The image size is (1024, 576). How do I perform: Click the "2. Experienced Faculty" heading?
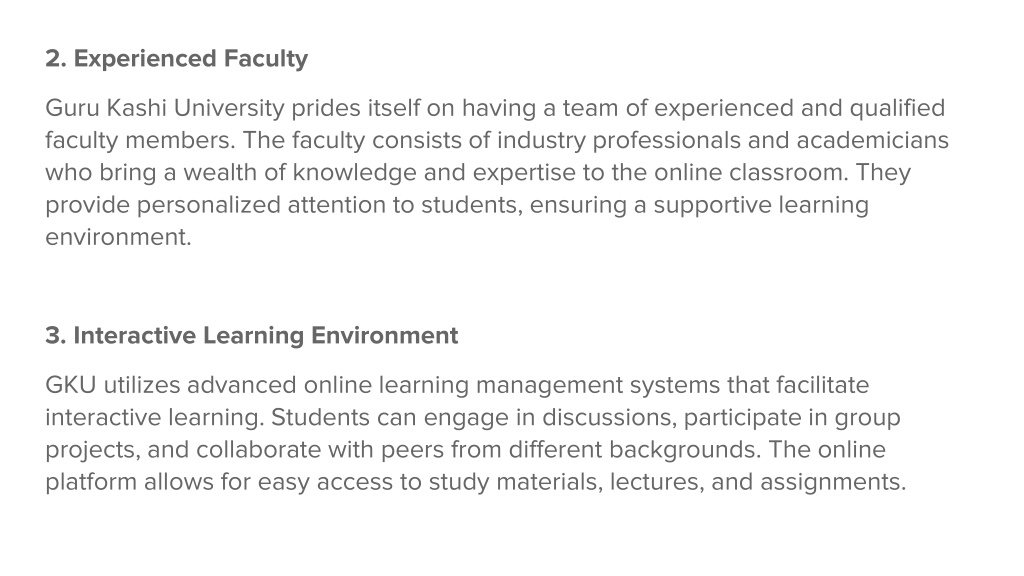tap(176, 59)
